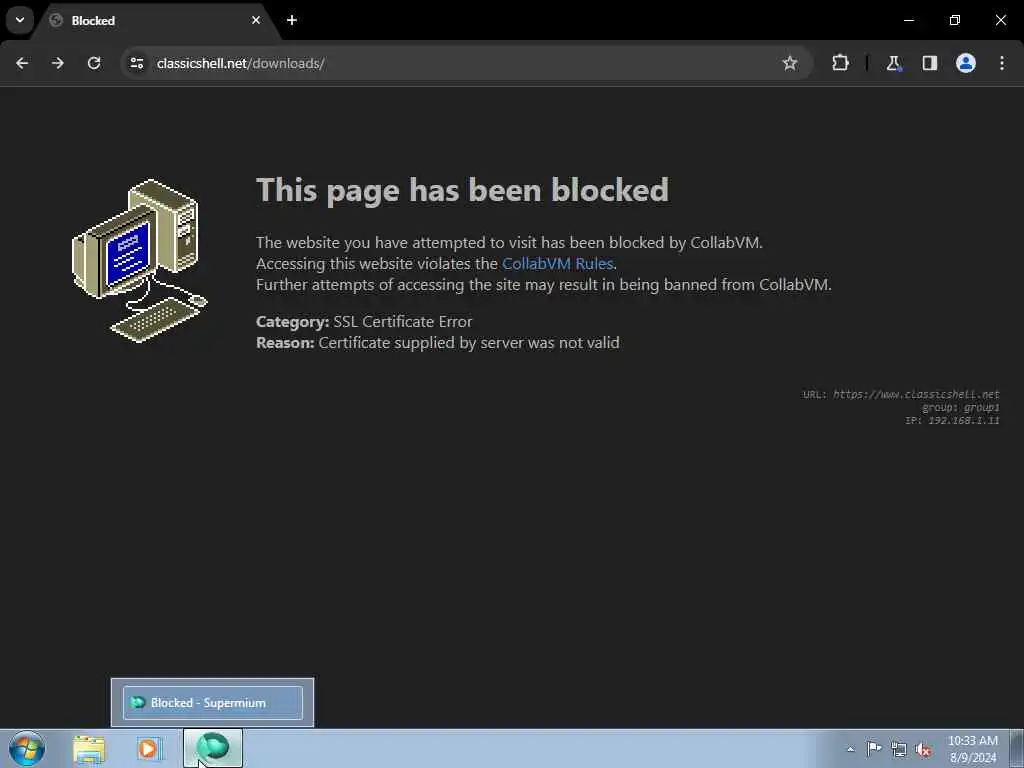Image resolution: width=1024 pixels, height=768 pixels.
Task: Click the text 'Category: SSL Certificate Error'
Action: 364,322
